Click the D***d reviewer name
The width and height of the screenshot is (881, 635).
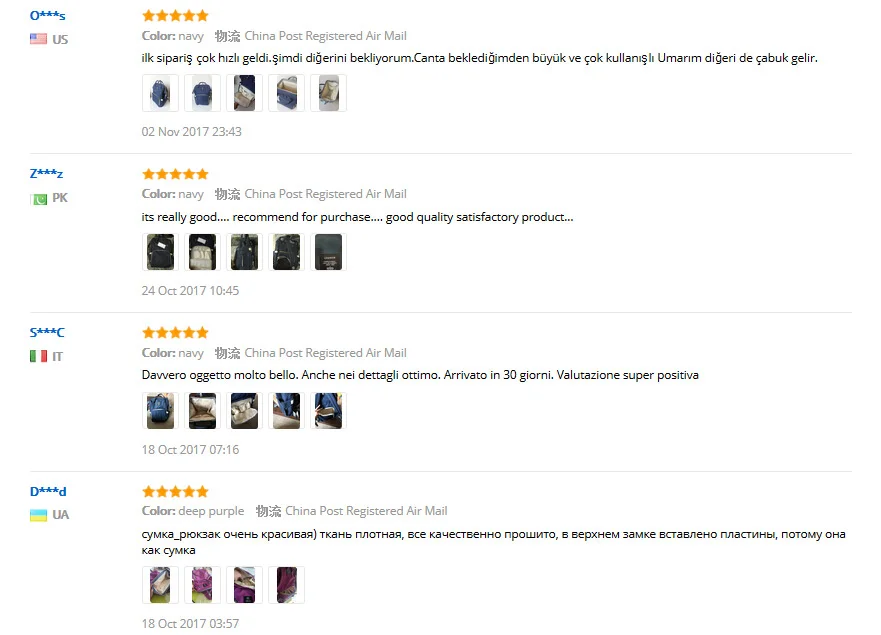pyautogui.click(x=48, y=492)
